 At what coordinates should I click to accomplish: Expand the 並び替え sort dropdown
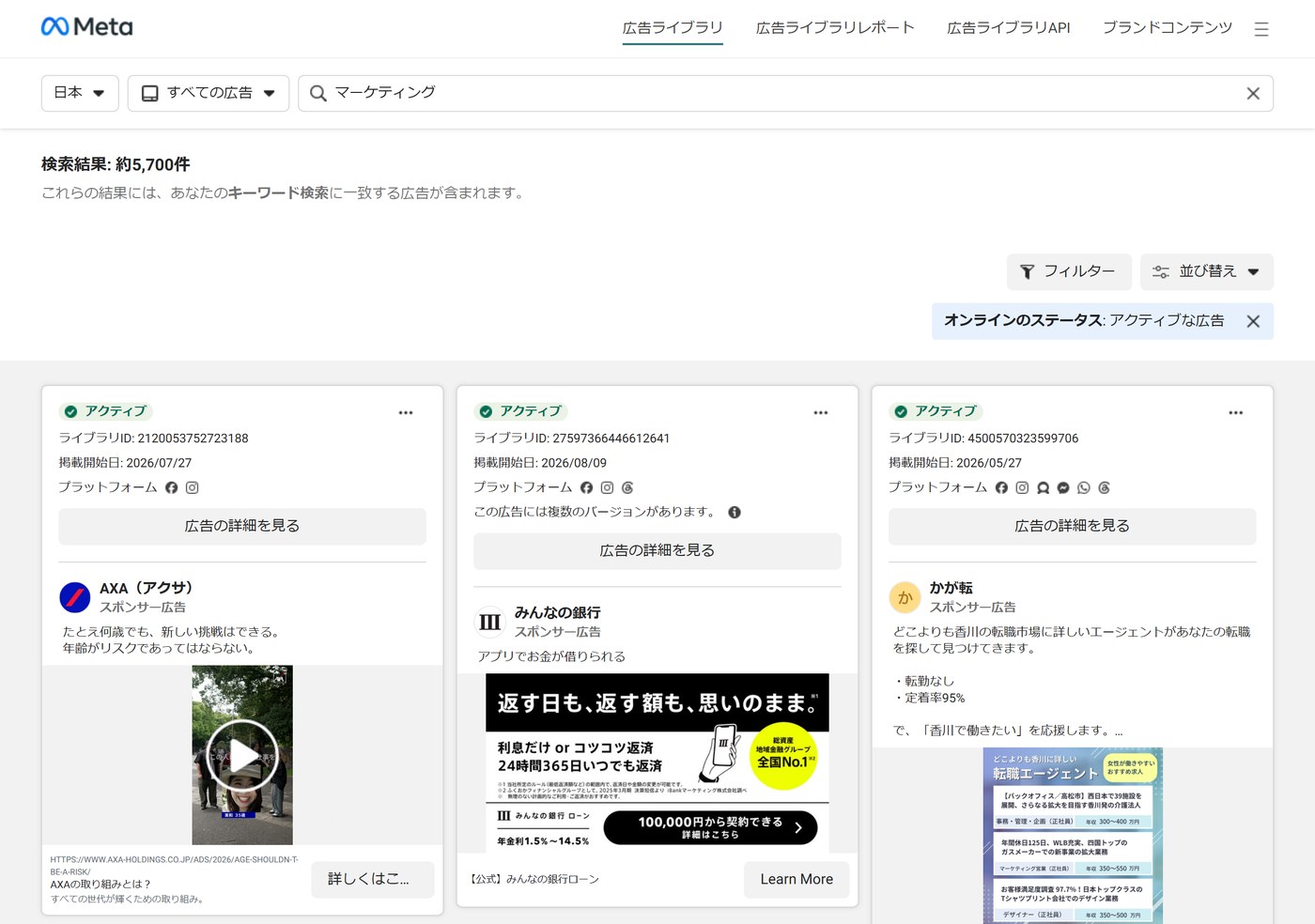pyautogui.click(x=1207, y=271)
